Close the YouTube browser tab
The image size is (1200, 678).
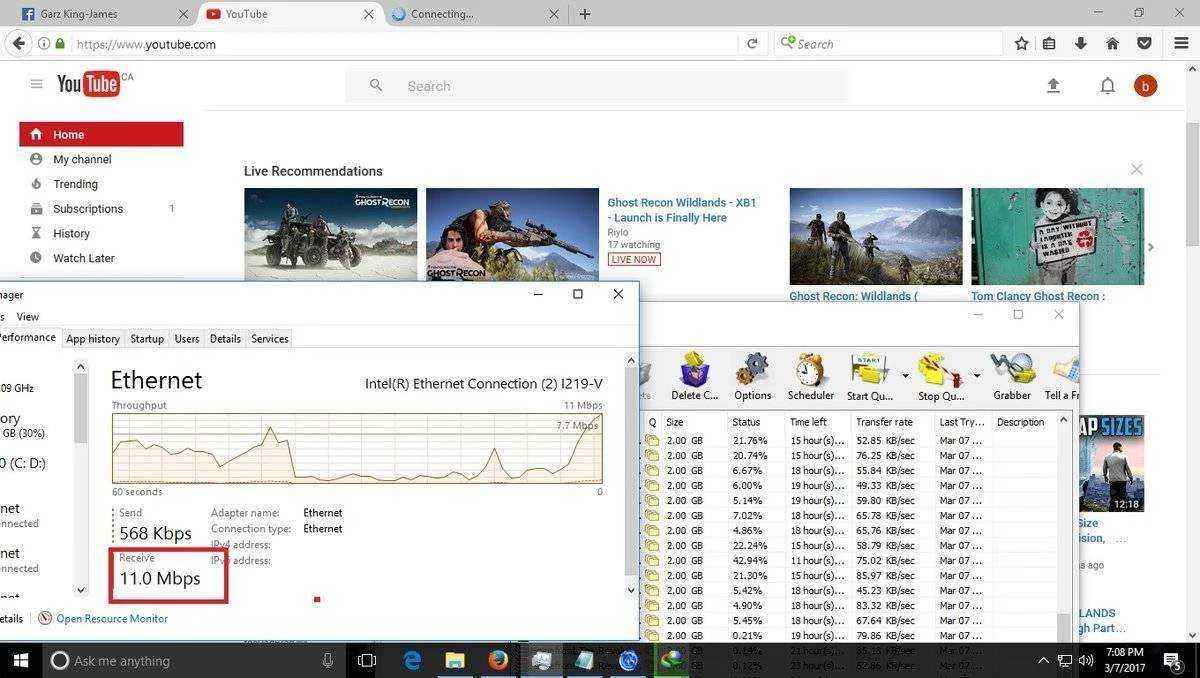[369, 14]
